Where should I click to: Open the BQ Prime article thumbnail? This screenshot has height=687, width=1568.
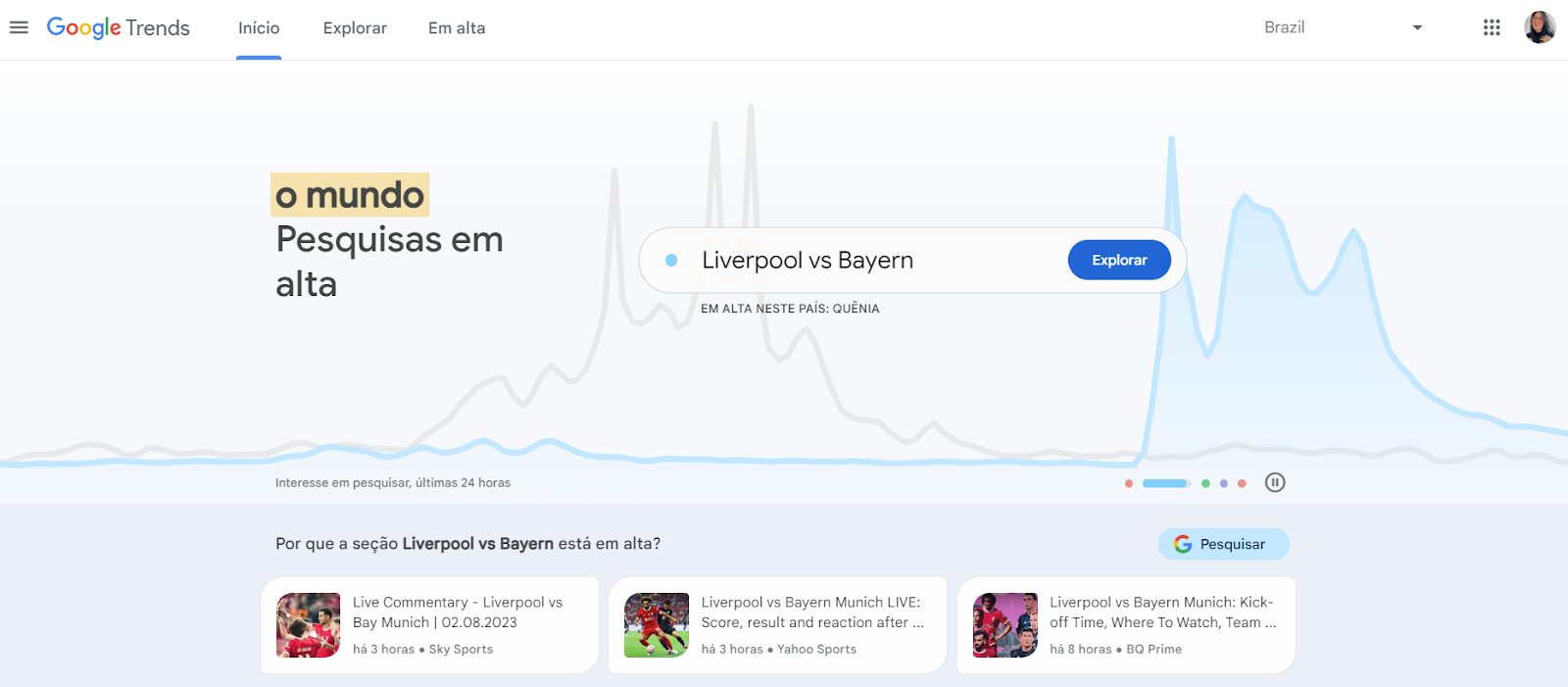(1004, 625)
